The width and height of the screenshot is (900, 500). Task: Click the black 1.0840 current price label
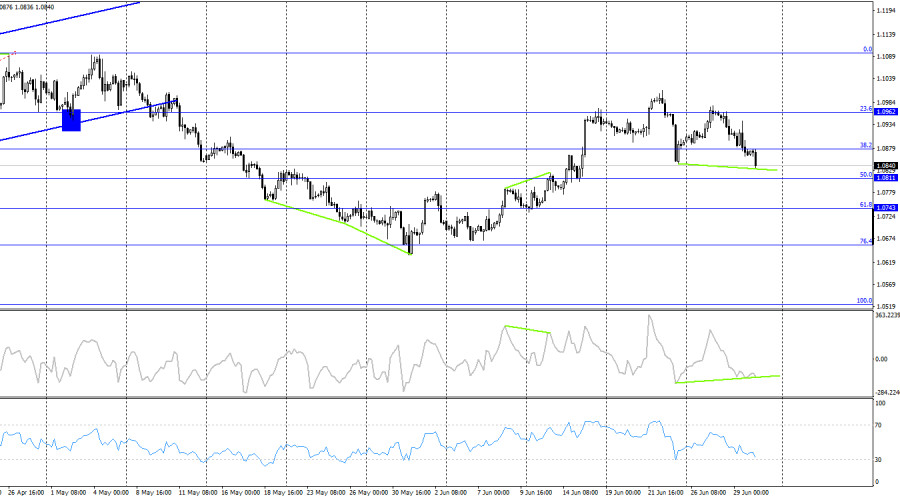885,165
